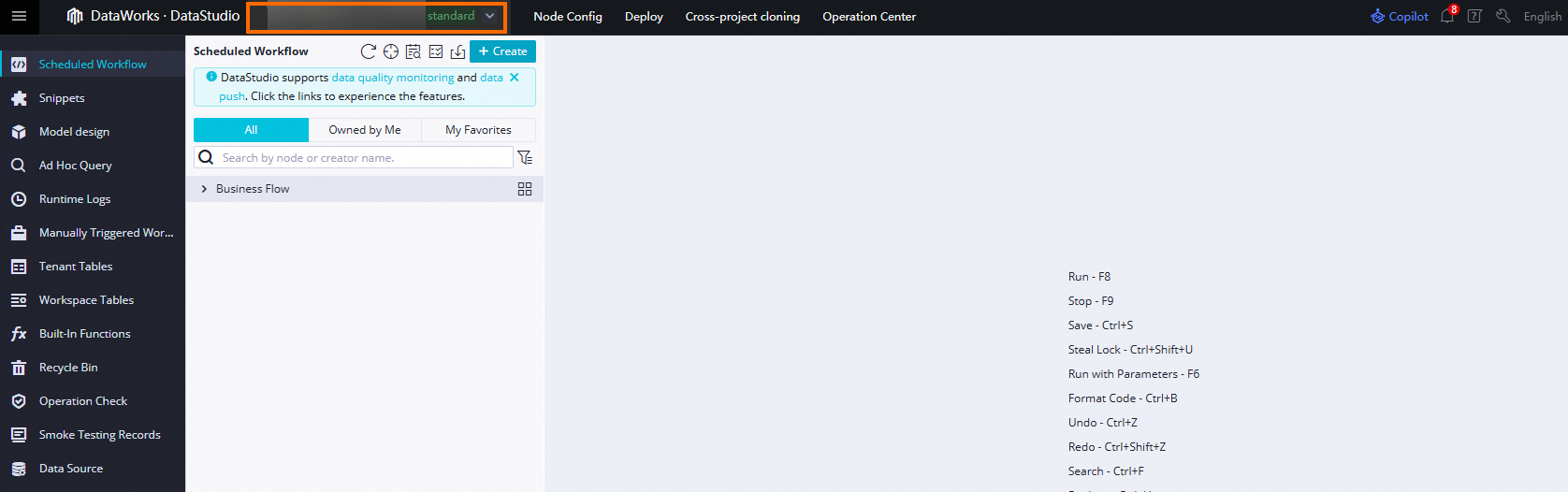Expand the Business Flow tree node
Image resolution: width=1568 pixels, height=492 pixels.
204,189
